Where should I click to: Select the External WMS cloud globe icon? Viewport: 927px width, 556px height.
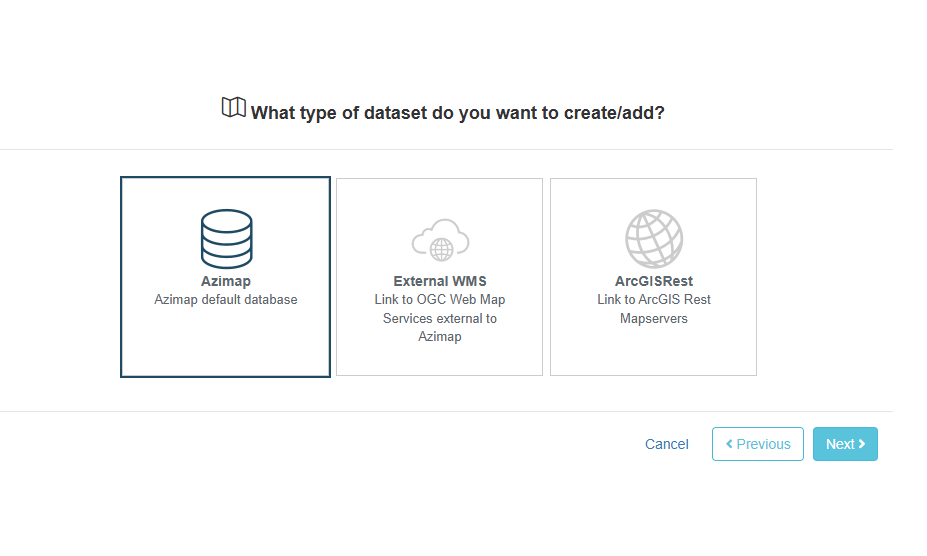pyautogui.click(x=440, y=240)
